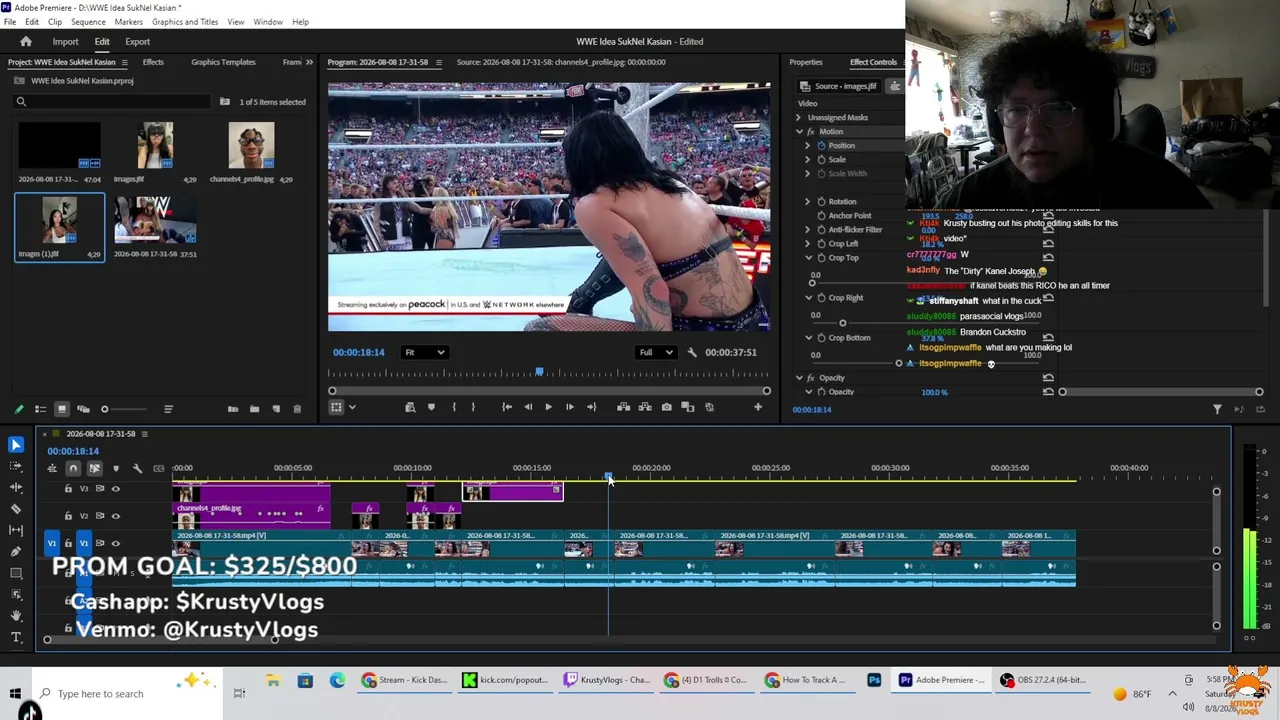Export frame with the camera icon

point(666,407)
